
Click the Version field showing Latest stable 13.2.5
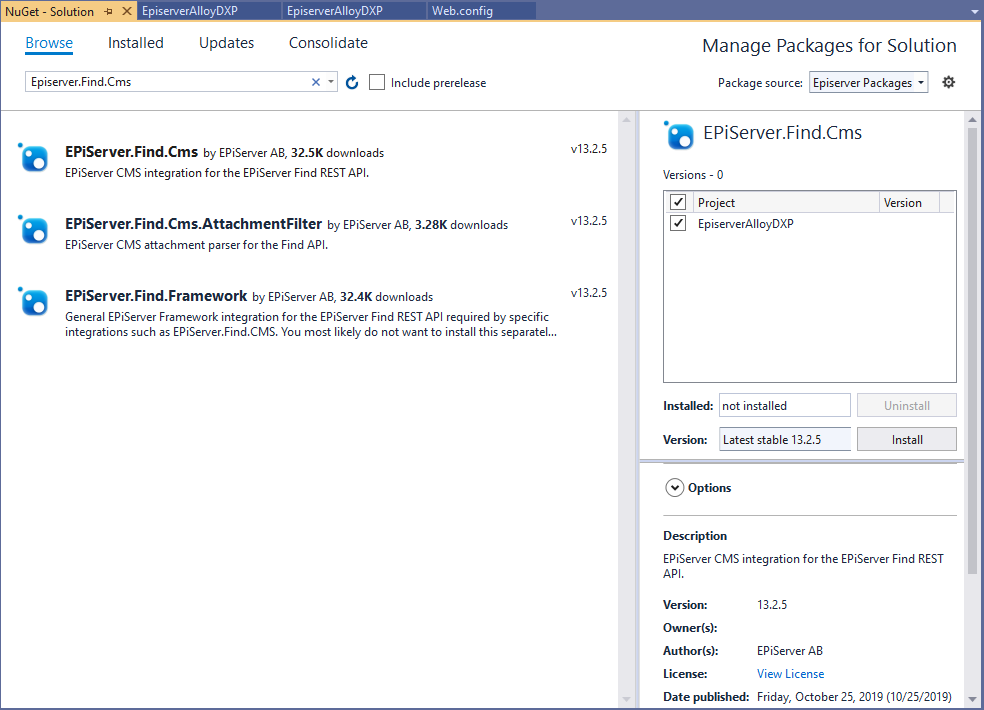[x=784, y=439]
